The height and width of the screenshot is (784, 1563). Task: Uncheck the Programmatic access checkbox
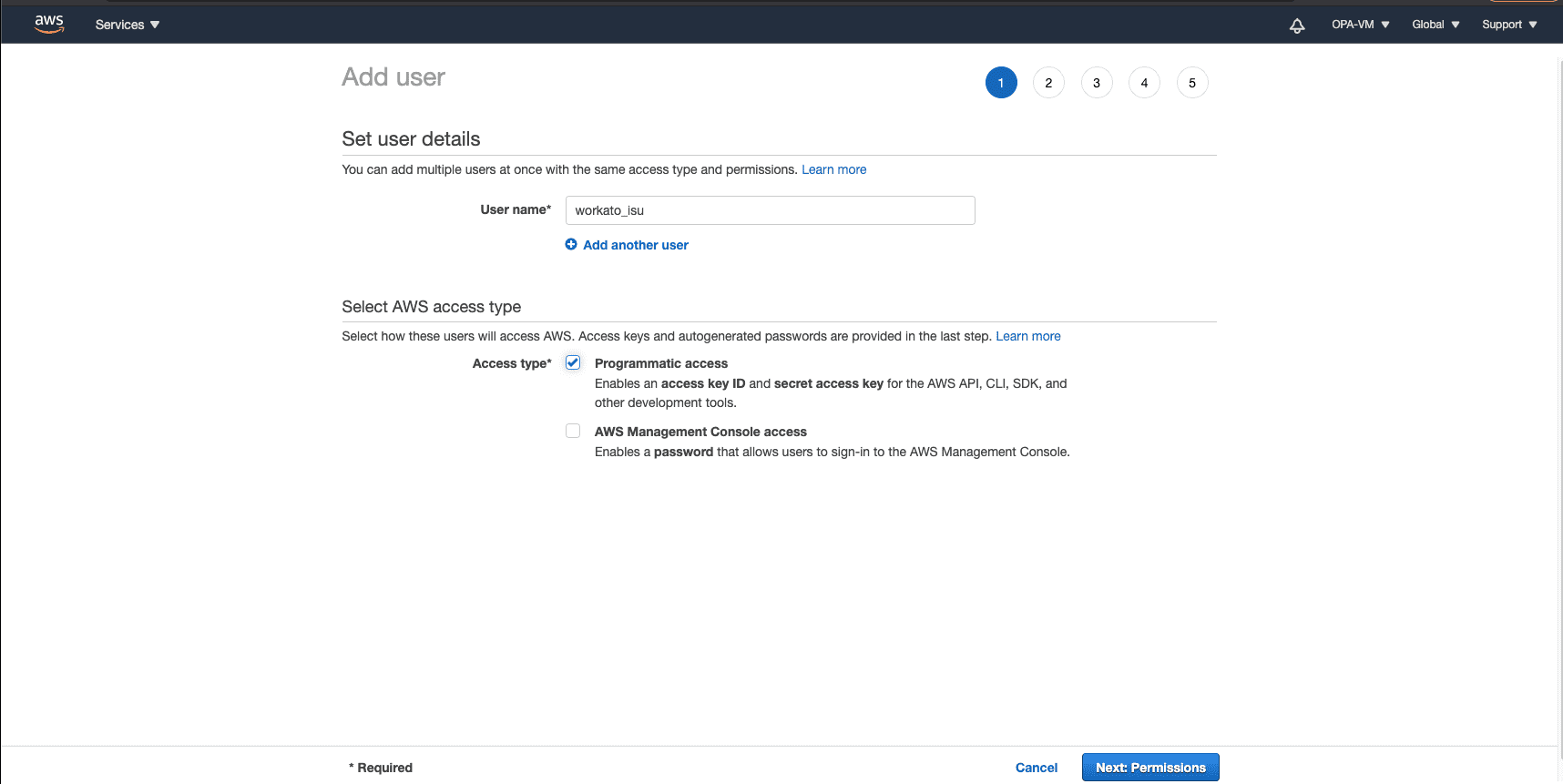coord(573,362)
